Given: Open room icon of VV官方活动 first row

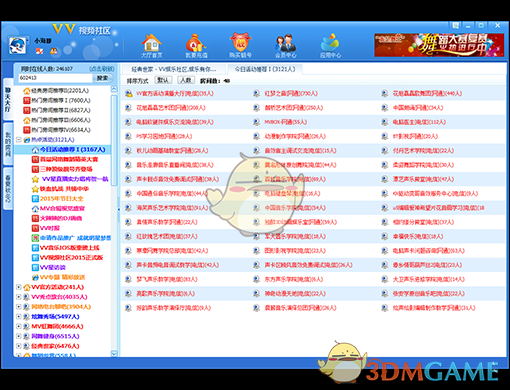Looking at the screenshot, I should coord(128,93).
